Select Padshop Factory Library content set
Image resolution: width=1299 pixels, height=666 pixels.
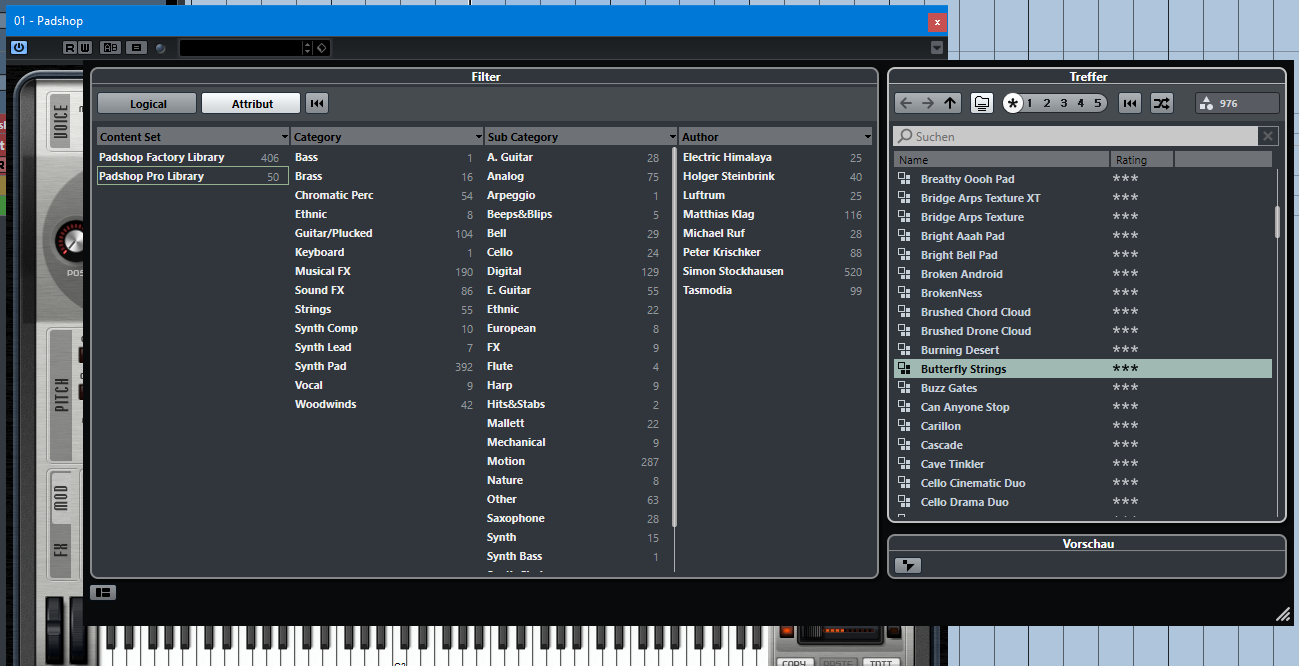(193, 157)
